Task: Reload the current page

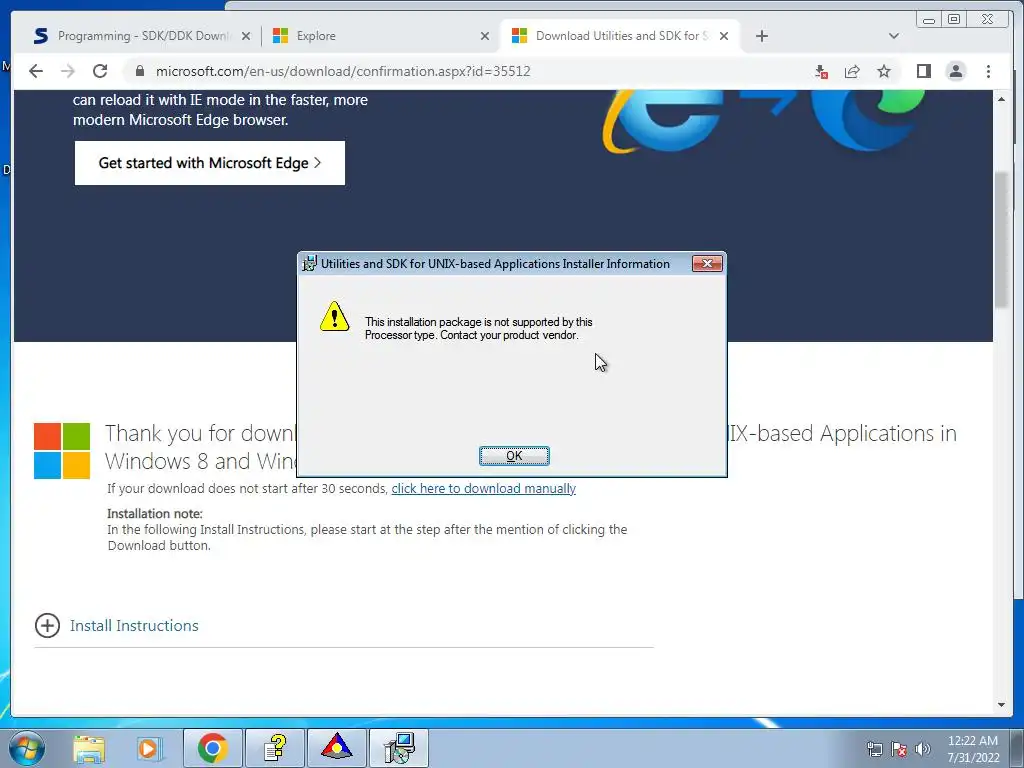Action: [100, 71]
